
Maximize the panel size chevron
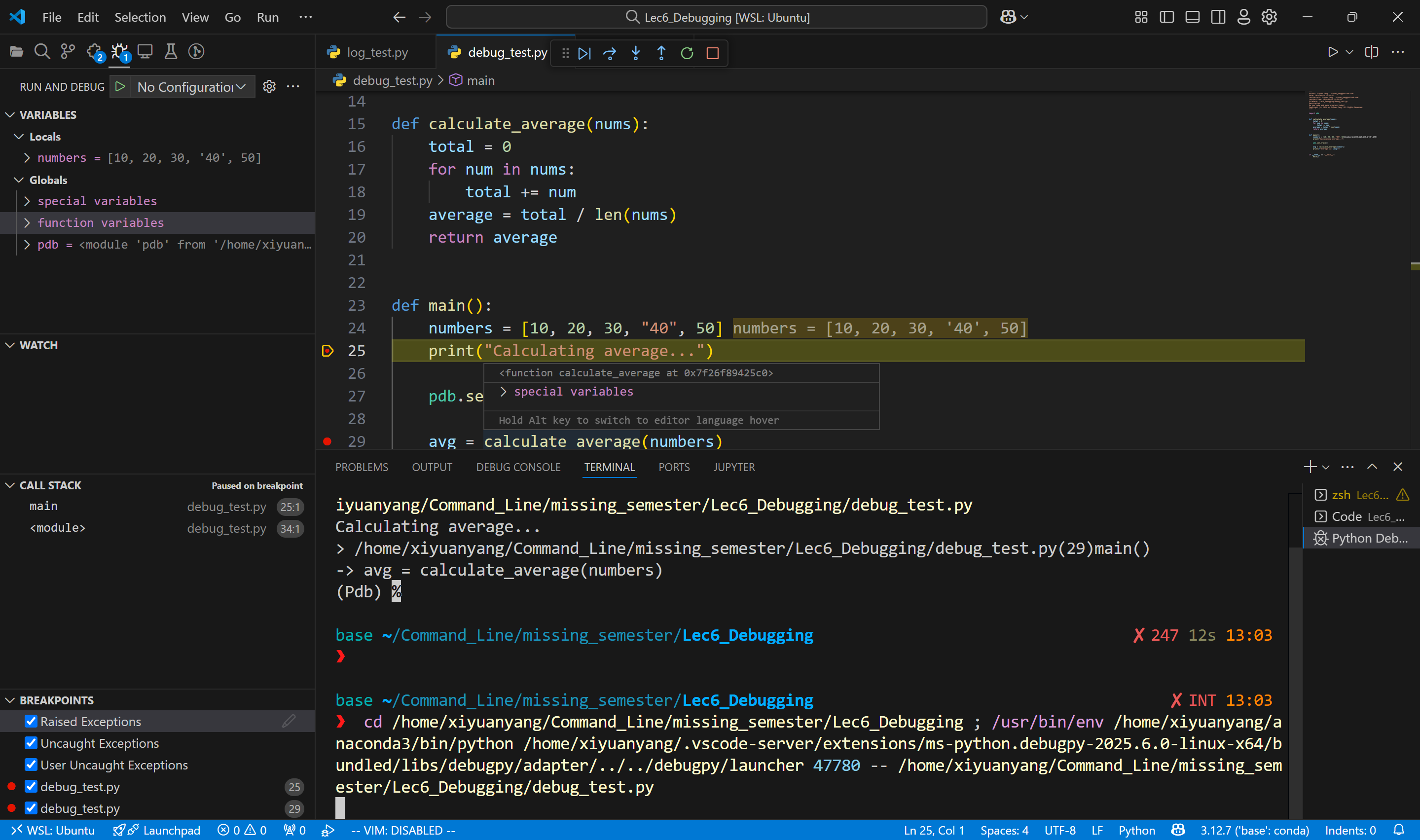pos(1372,467)
